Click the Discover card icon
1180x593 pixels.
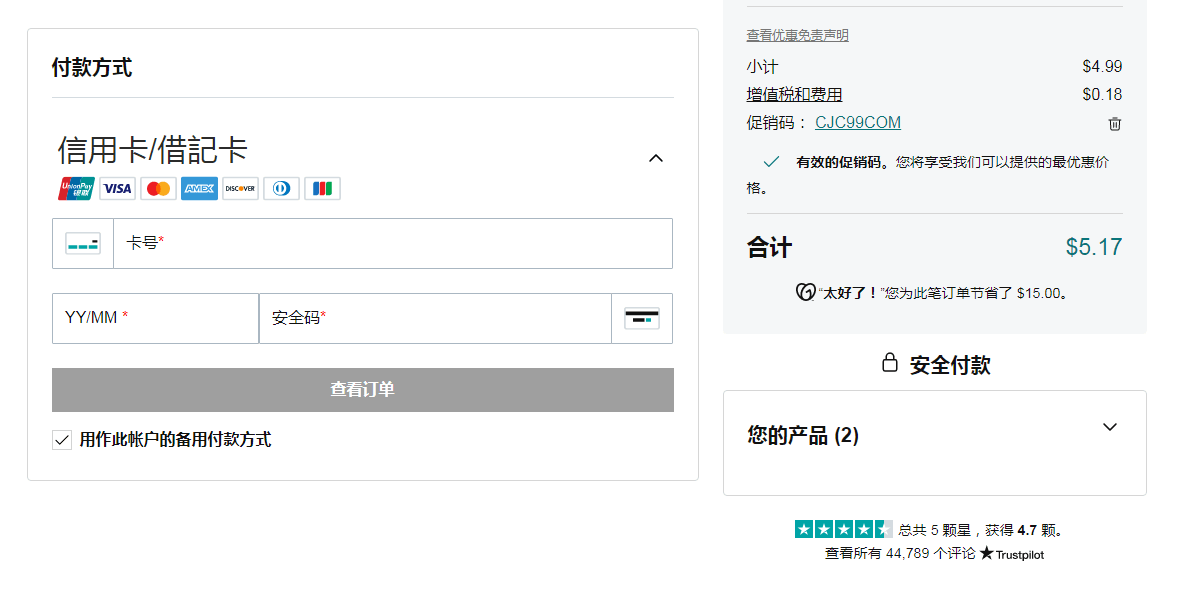point(239,188)
